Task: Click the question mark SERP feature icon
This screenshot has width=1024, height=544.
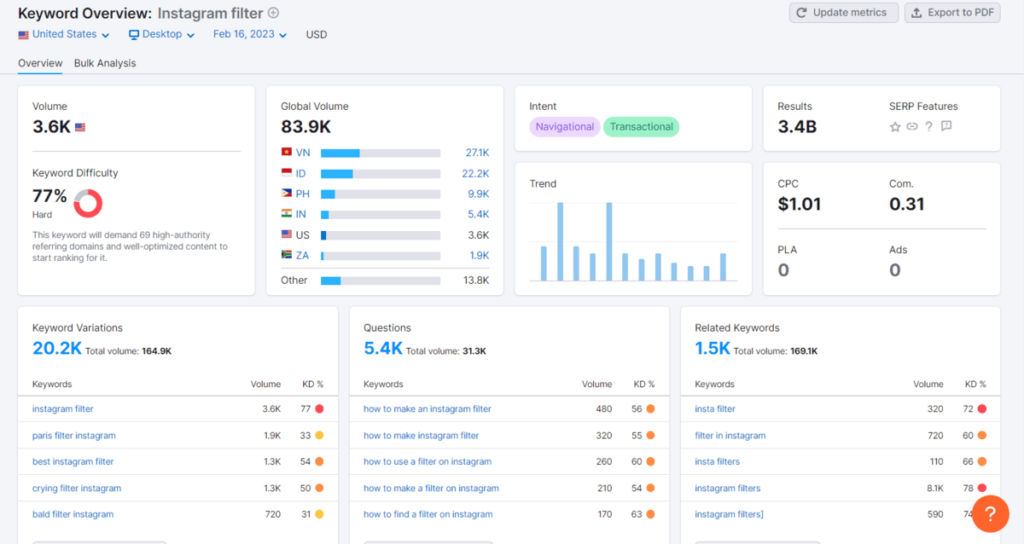Action: point(929,127)
